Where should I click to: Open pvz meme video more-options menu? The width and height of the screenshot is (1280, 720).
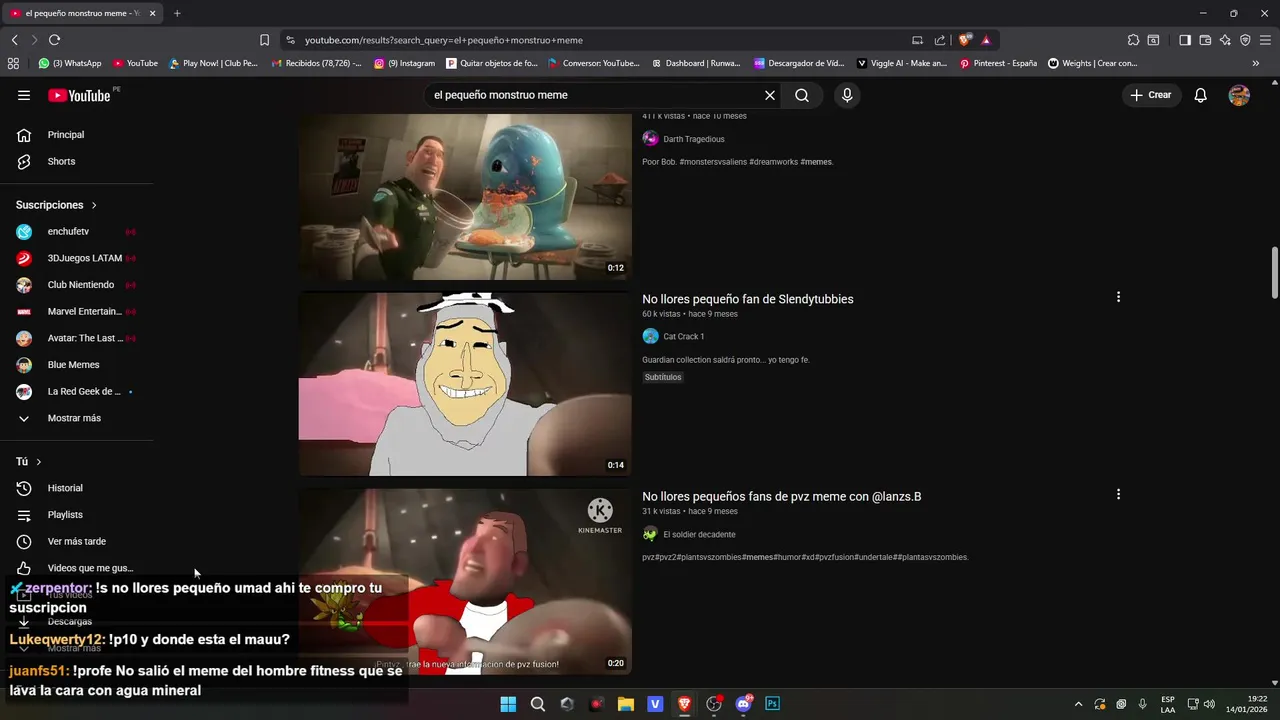click(1118, 494)
